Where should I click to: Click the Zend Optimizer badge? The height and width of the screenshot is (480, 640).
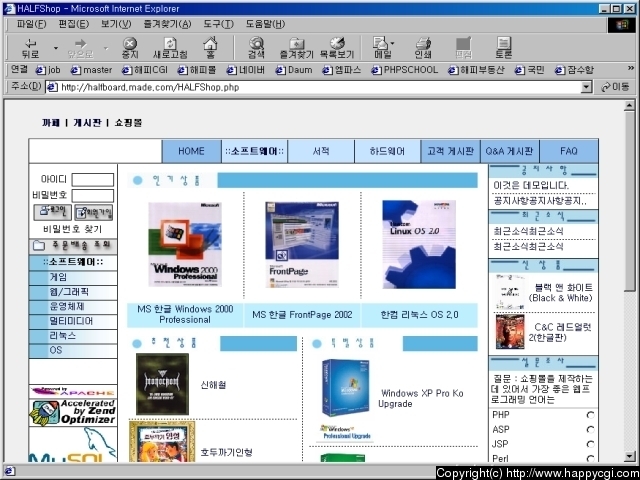coord(73,412)
